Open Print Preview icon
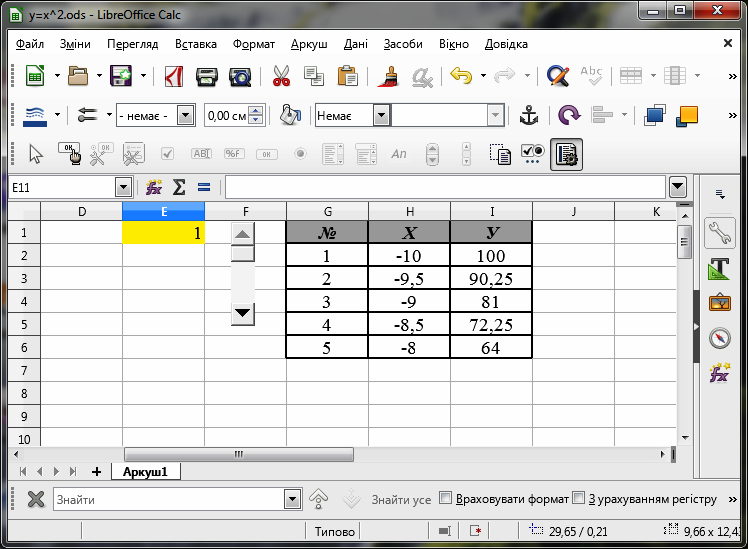This screenshot has height=549, width=748. tap(240, 76)
